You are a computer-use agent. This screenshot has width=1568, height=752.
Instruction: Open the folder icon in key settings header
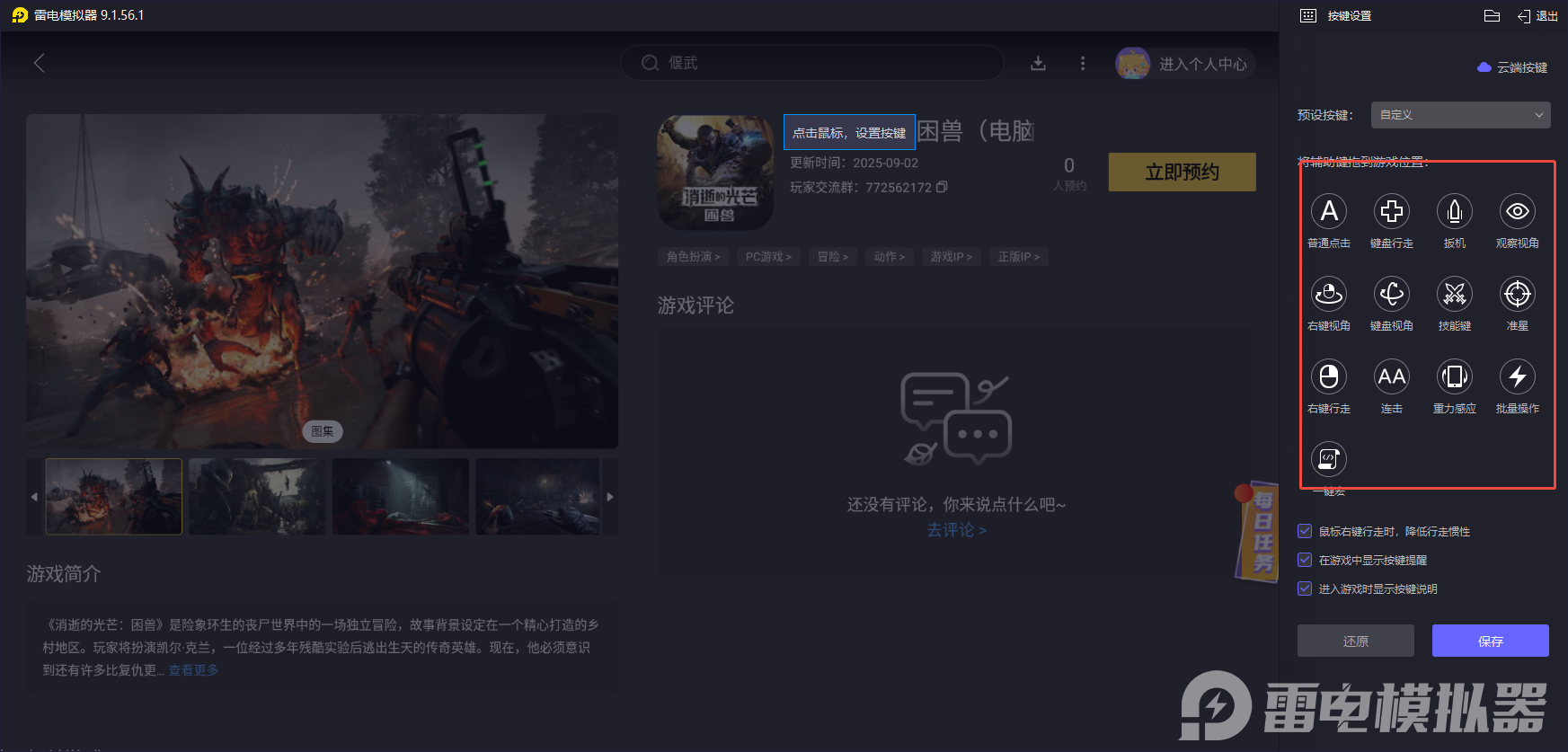pos(1492,15)
